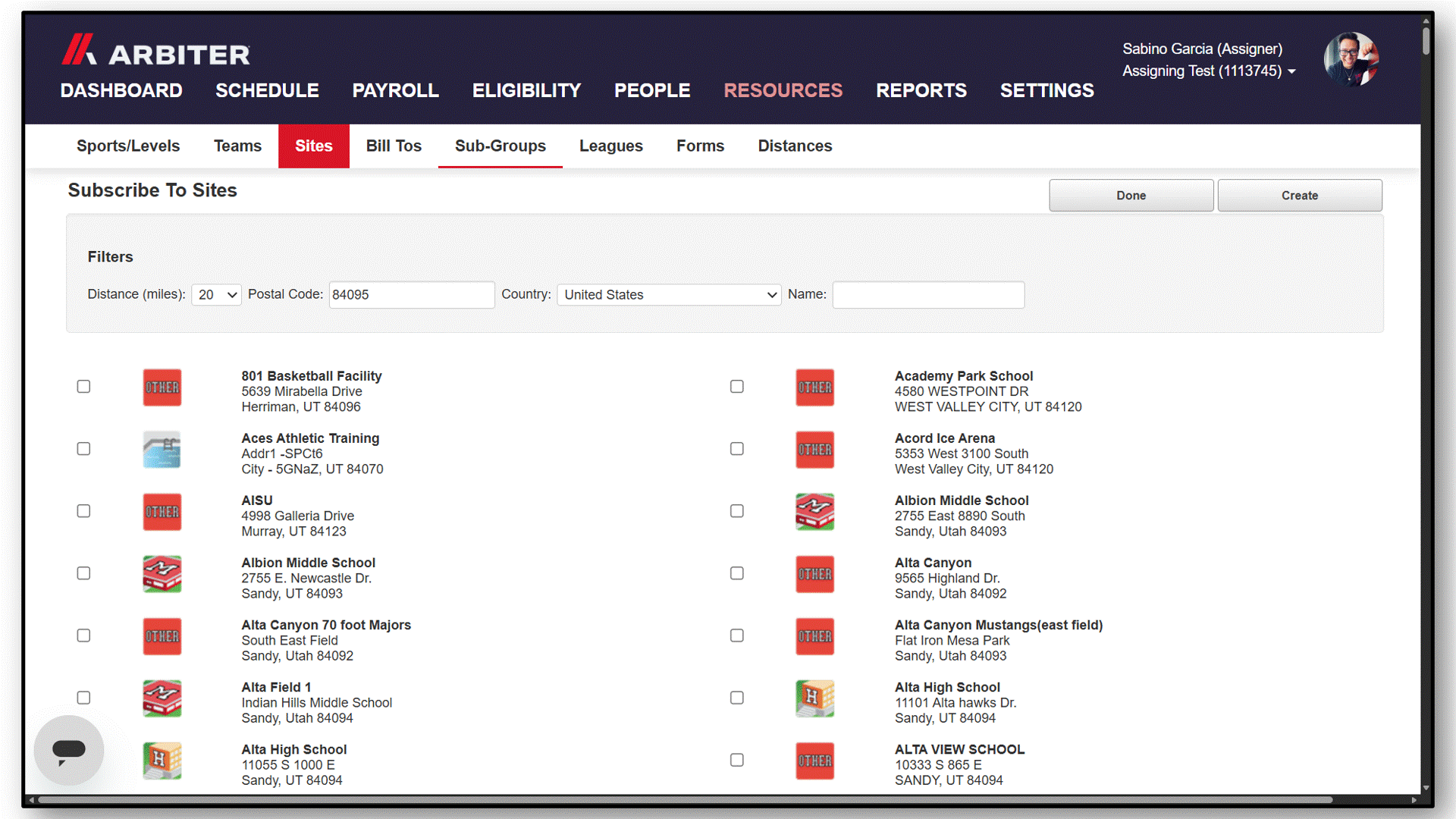The image size is (1456, 819).
Task: Click the middle school icon for Albion Middle School, Newcastle Dr.
Action: tap(162, 574)
